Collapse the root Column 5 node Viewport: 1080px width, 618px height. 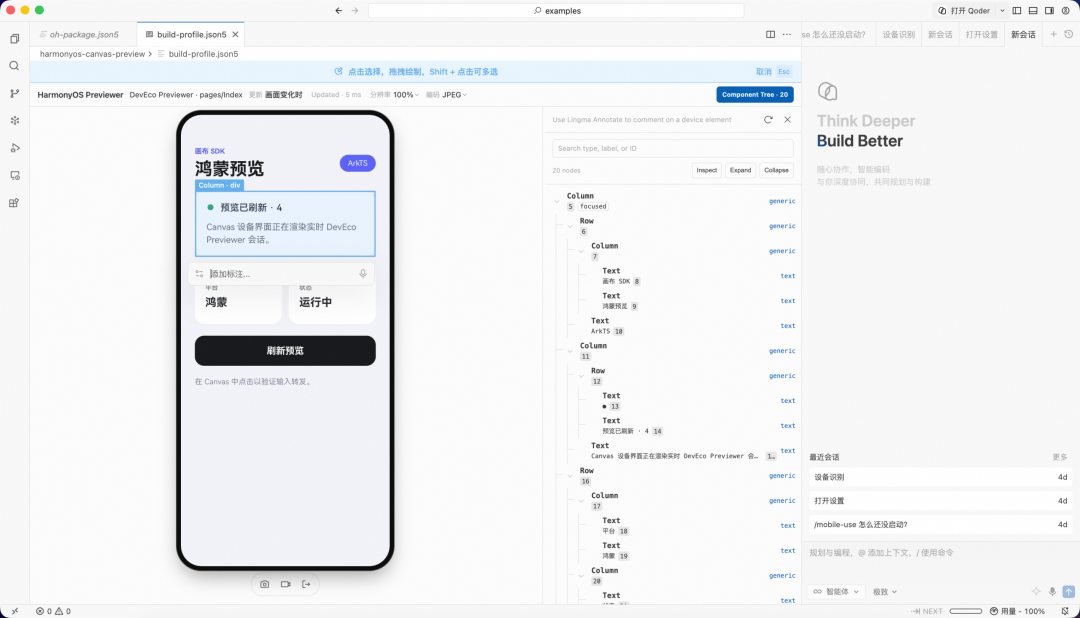pyautogui.click(x=557, y=201)
